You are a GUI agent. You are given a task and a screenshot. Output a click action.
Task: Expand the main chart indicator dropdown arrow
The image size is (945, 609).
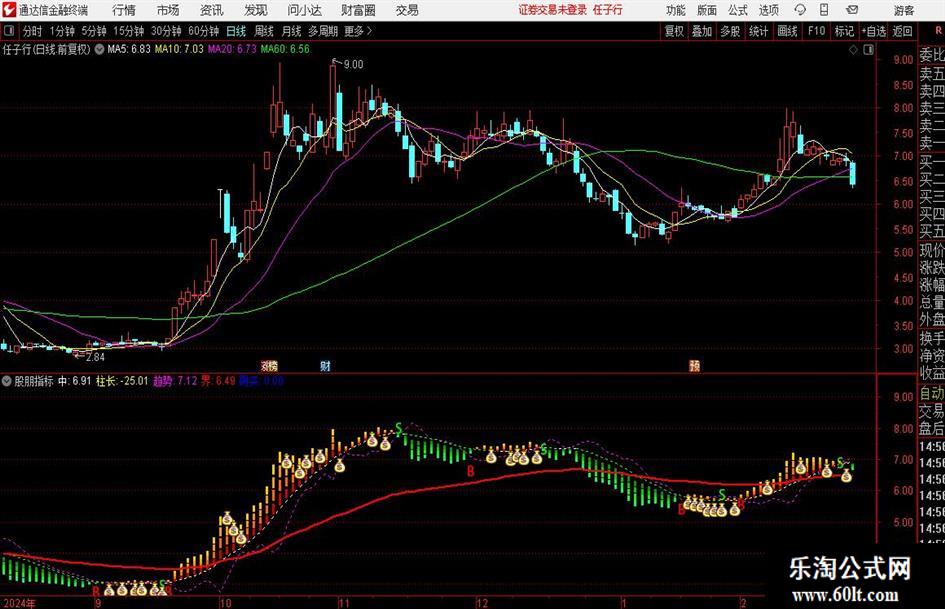point(99,49)
